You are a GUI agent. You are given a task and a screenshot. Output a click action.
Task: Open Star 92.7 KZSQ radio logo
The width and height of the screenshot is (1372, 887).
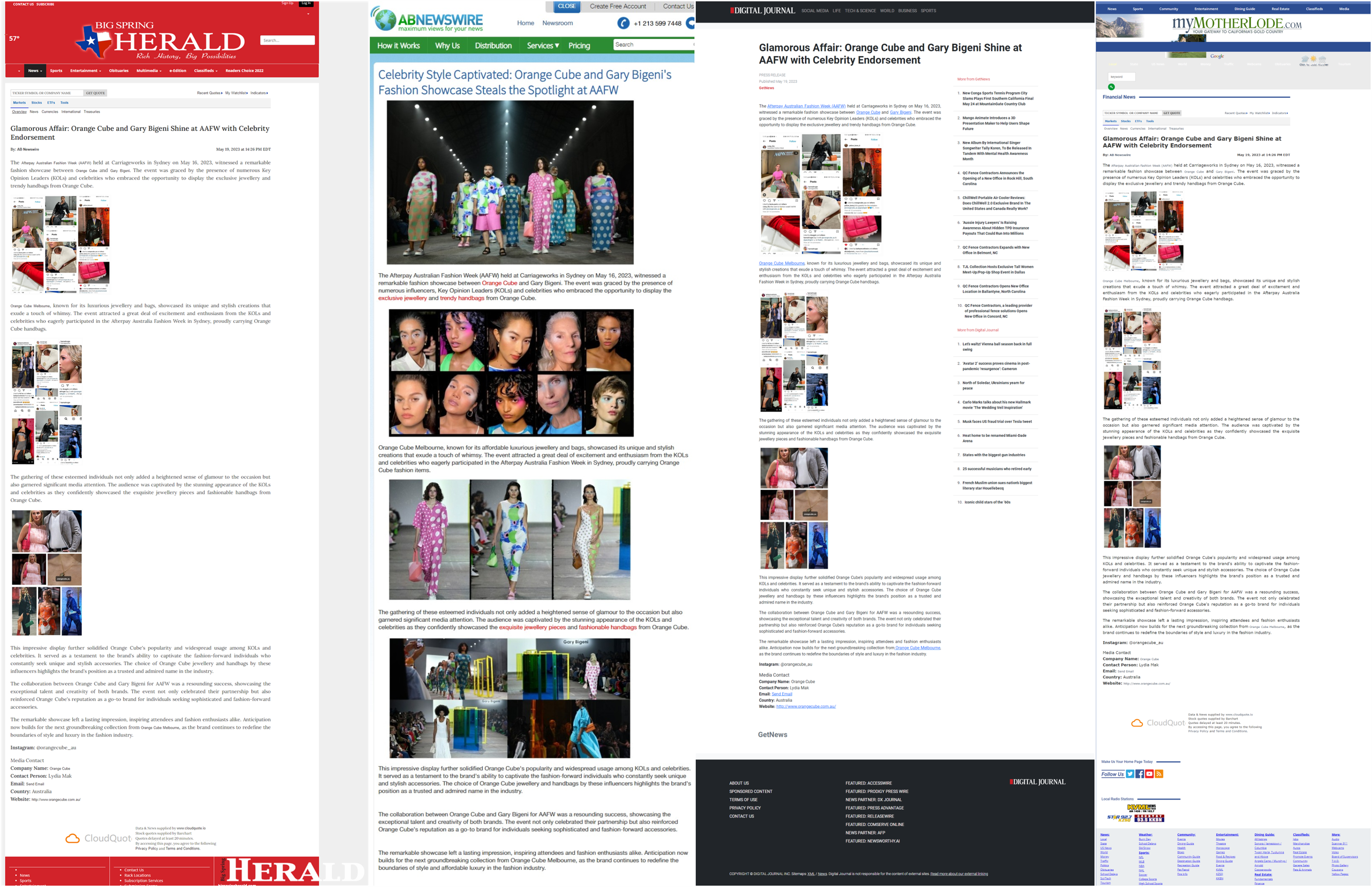pyautogui.click(x=1120, y=818)
